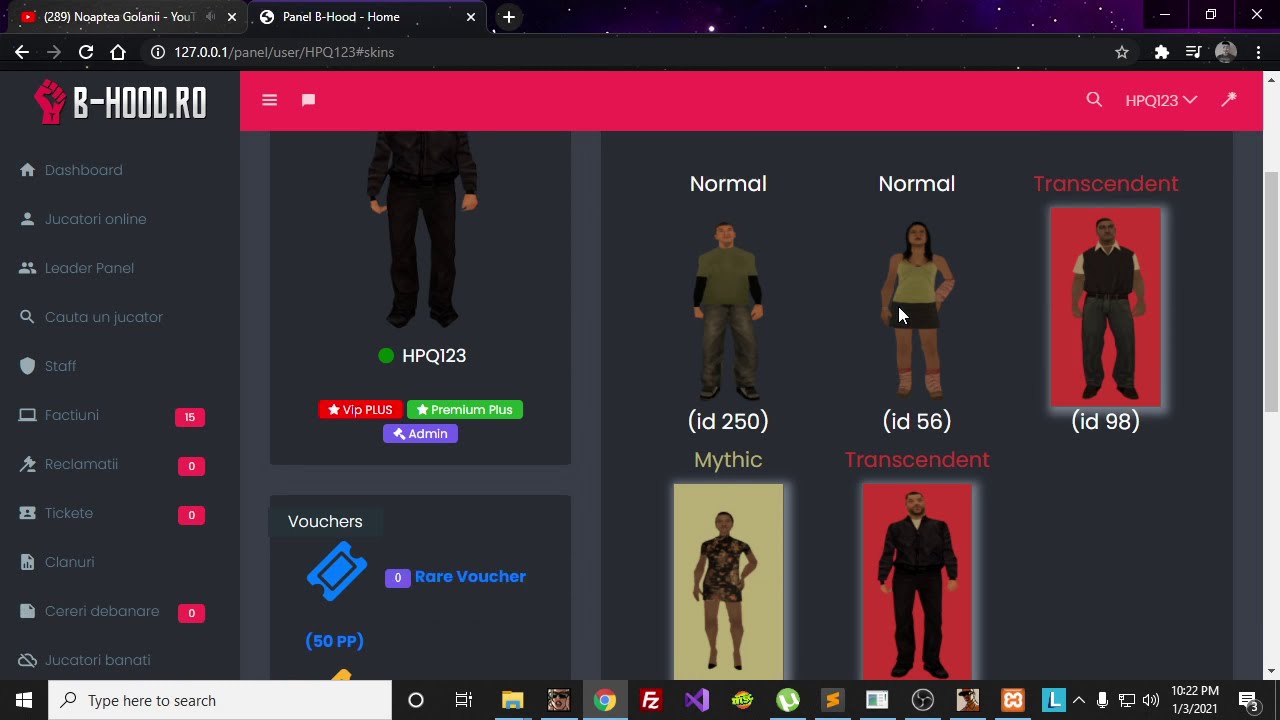
Task: Click the chat flag icon in header
Action: tap(308, 100)
